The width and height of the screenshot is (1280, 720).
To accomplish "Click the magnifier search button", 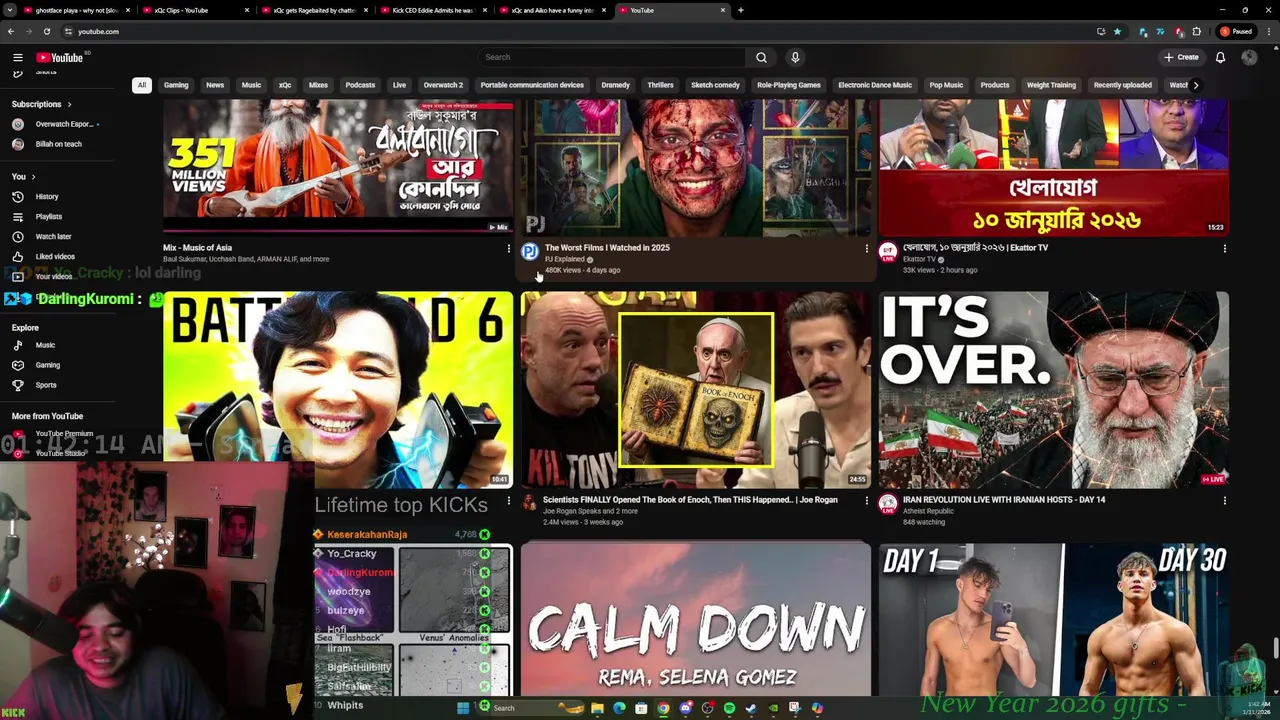I will click(x=761, y=57).
